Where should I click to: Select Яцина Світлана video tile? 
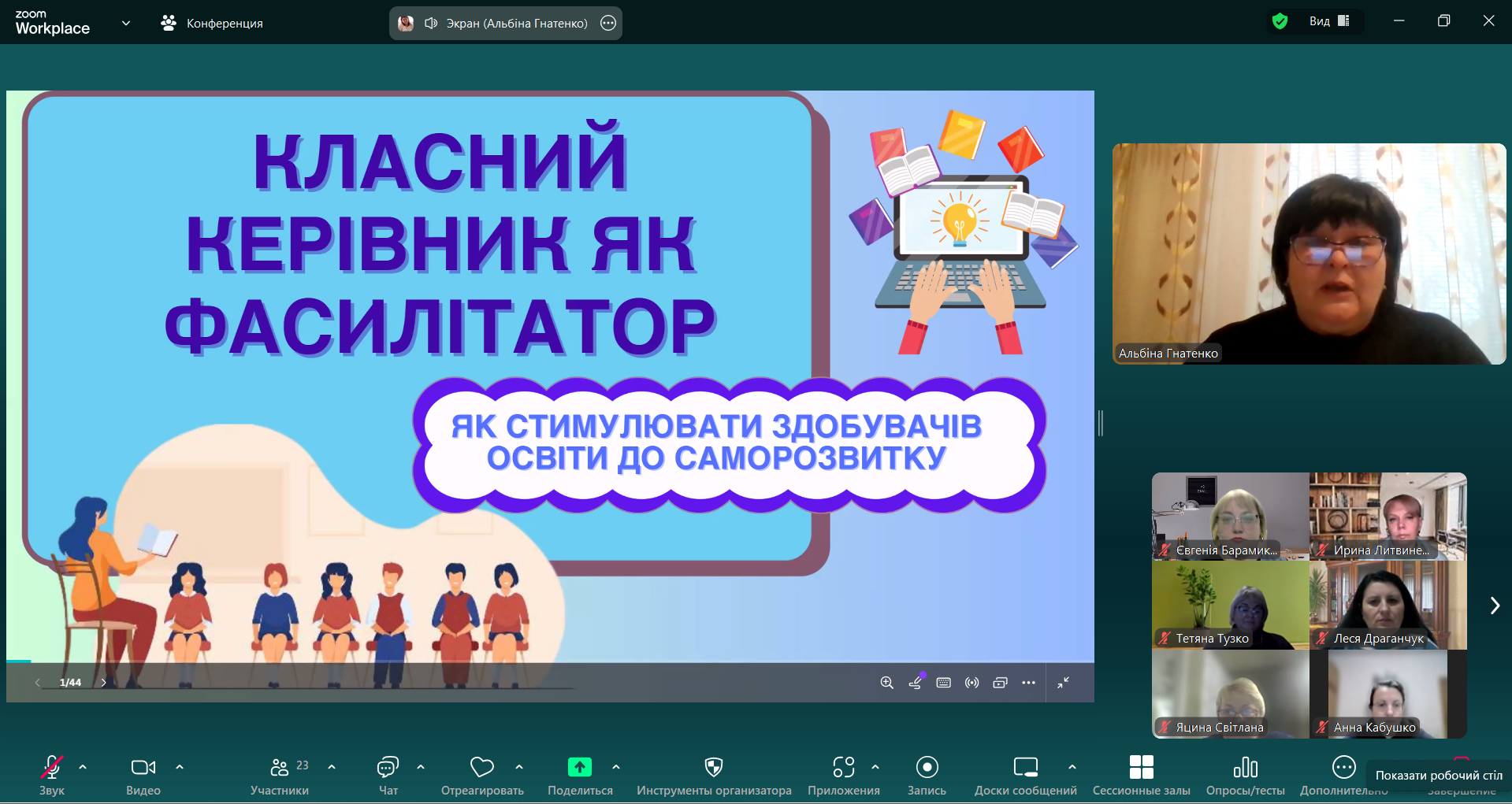click(x=1230, y=694)
